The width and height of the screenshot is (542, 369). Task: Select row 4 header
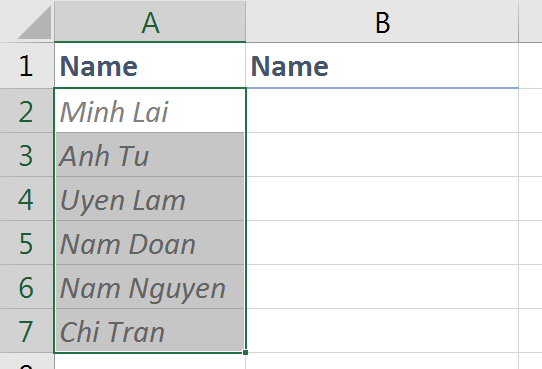tap(27, 199)
